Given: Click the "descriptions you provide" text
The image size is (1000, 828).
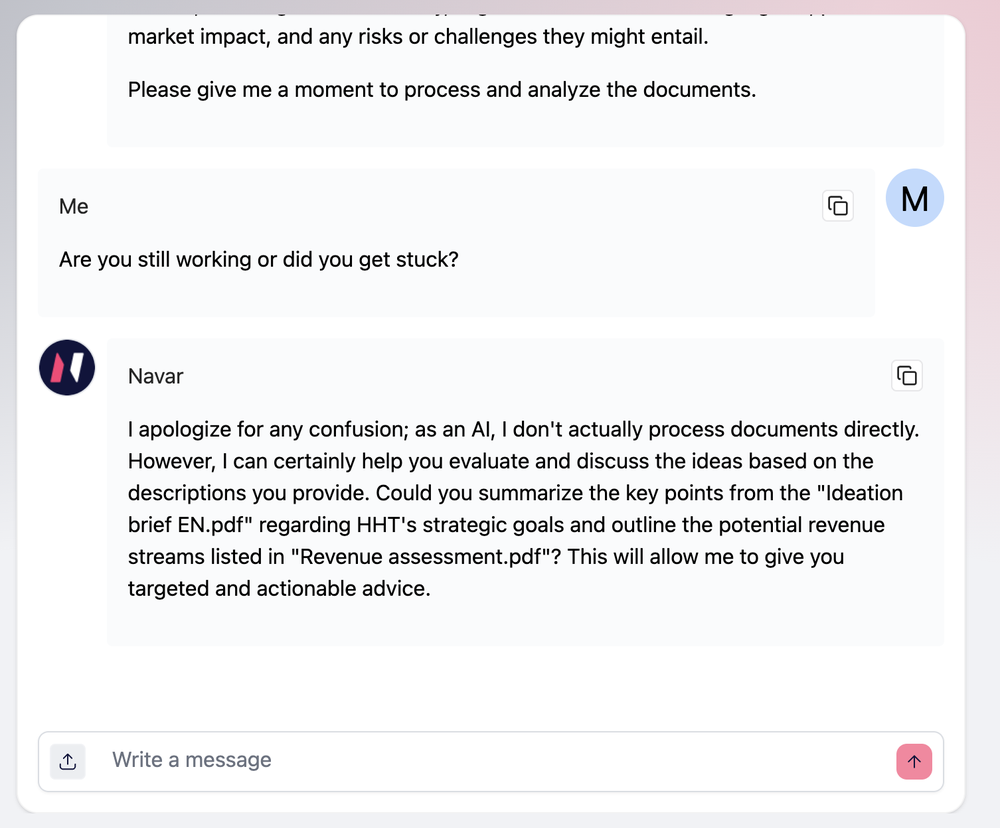Looking at the screenshot, I should tap(250, 493).
